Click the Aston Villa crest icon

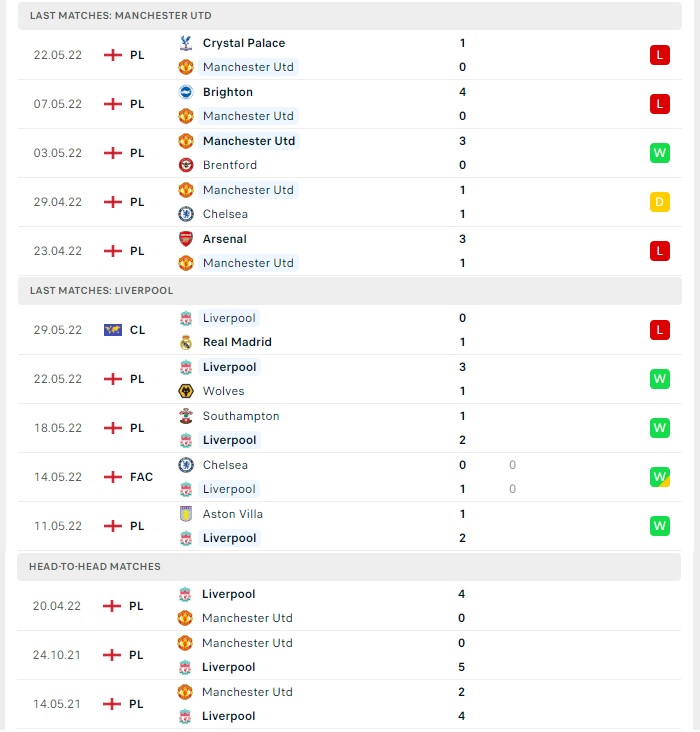186,514
